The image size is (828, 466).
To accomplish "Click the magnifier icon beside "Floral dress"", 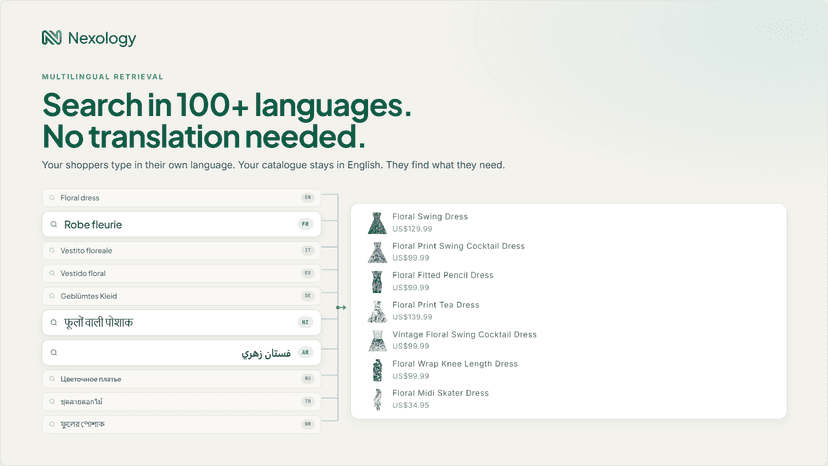I will point(52,198).
